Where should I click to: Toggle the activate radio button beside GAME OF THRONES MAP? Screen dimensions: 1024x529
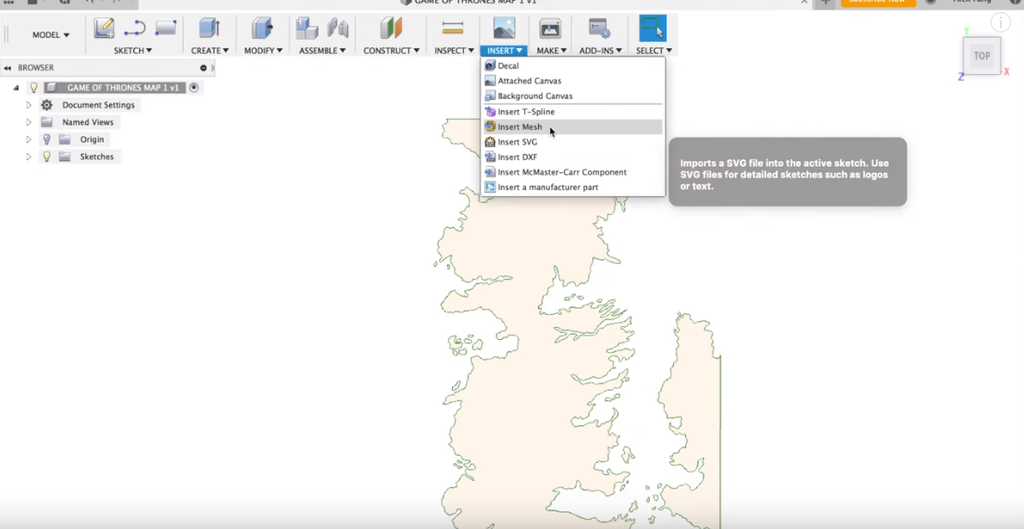click(x=194, y=88)
